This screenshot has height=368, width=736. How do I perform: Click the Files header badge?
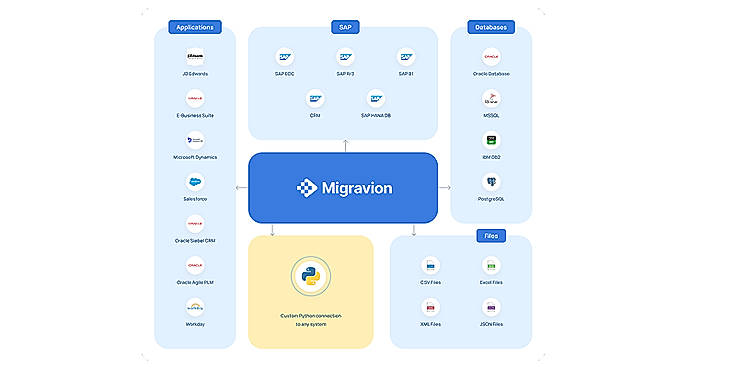pos(491,236)
